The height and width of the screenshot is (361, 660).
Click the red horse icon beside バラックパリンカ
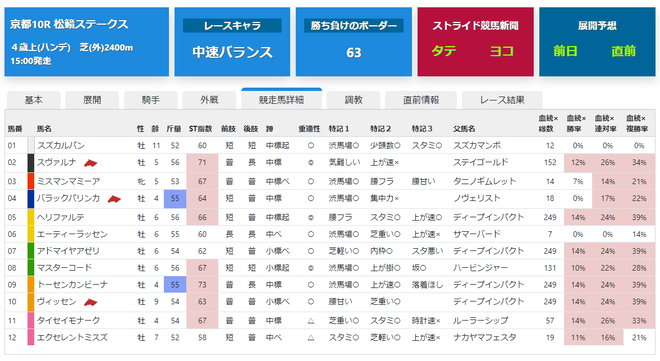[x=114, y=199]
